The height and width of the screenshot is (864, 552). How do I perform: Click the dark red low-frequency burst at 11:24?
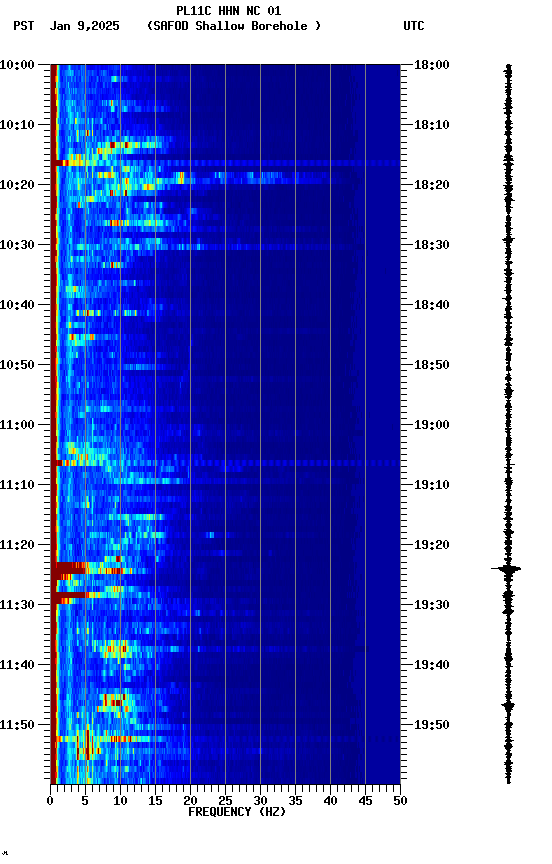[x=71, y=568]
